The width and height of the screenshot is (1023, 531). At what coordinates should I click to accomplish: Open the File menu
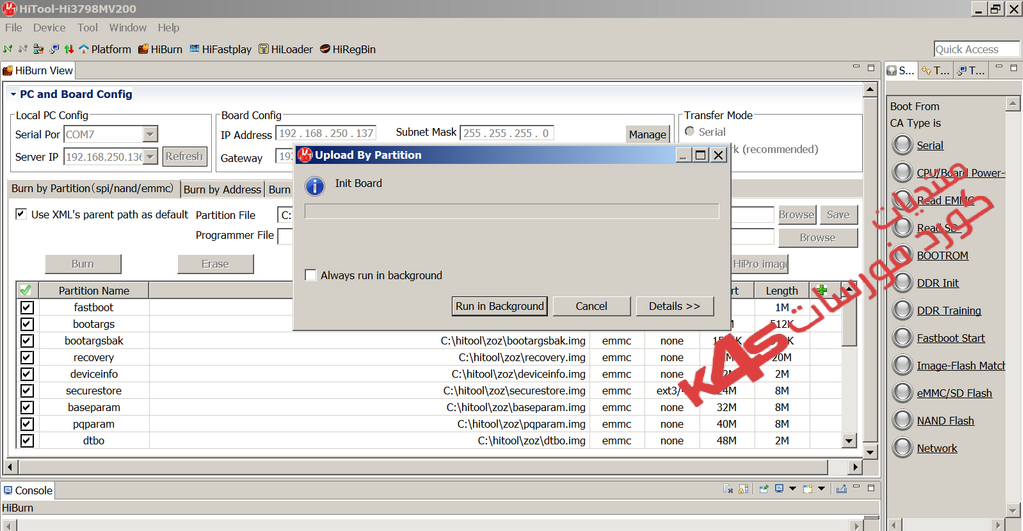13,27
